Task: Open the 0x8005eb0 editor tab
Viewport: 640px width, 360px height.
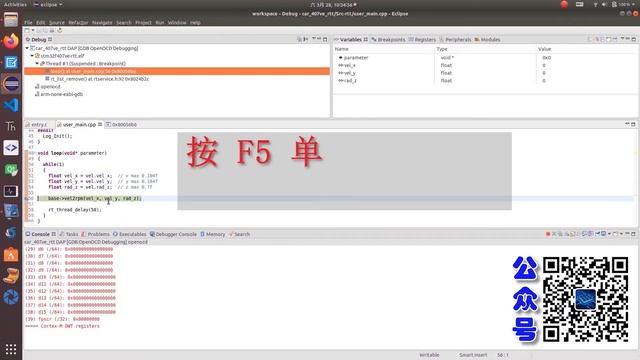Action: click(122, 124)
